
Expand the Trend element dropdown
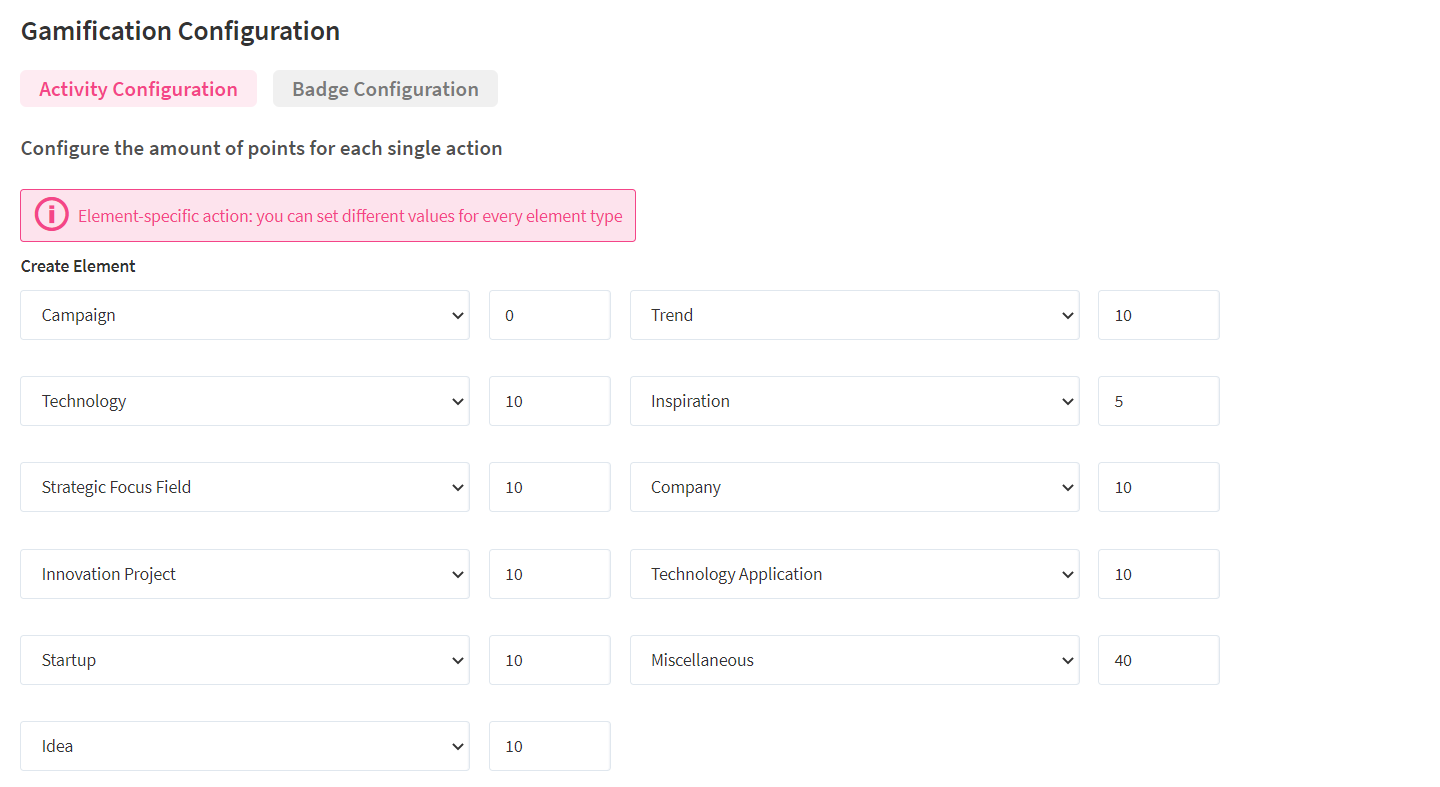(854, 315)
